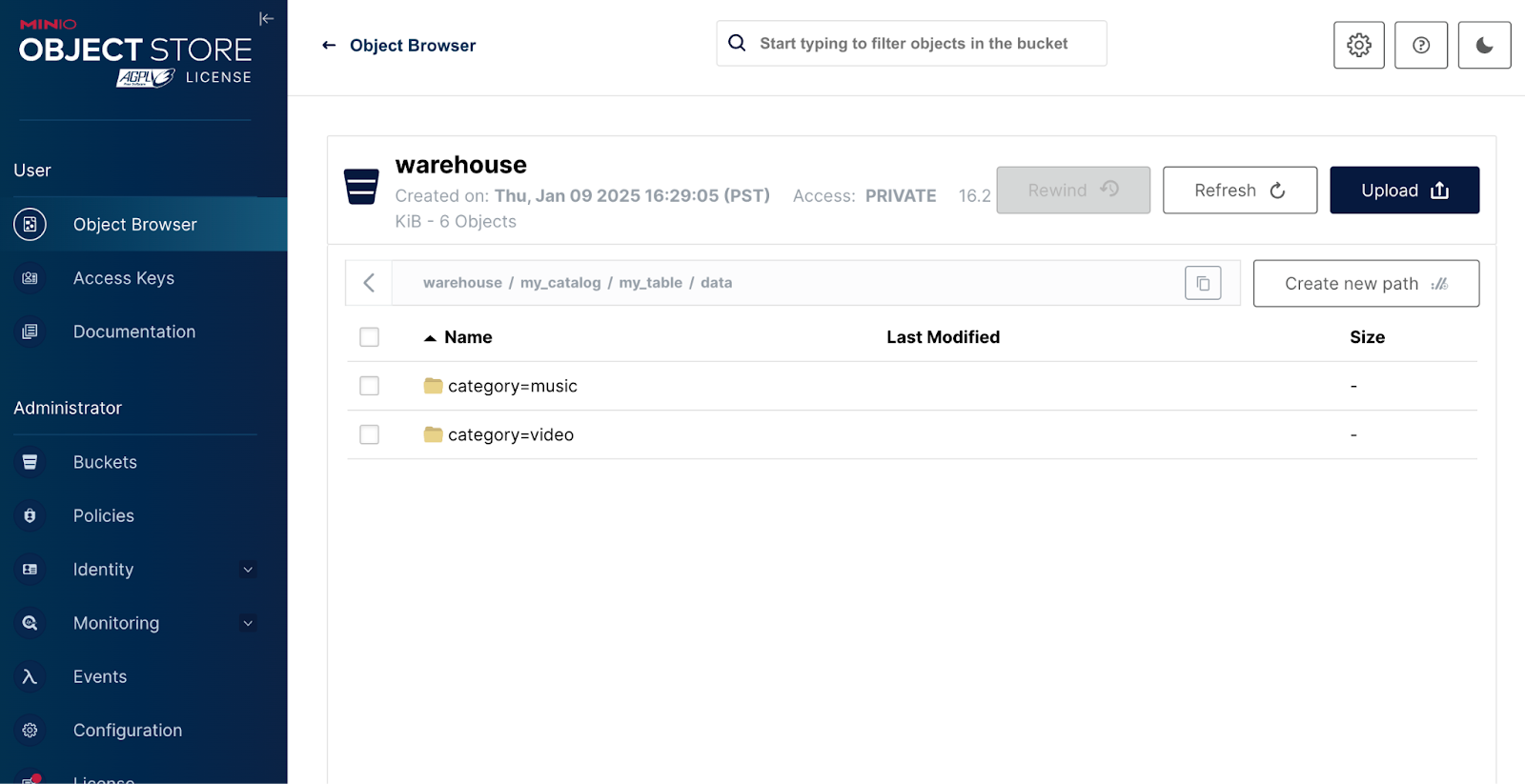Focus the object filter search field
The width and height of the screenshot is (1525, 784).
913,44
